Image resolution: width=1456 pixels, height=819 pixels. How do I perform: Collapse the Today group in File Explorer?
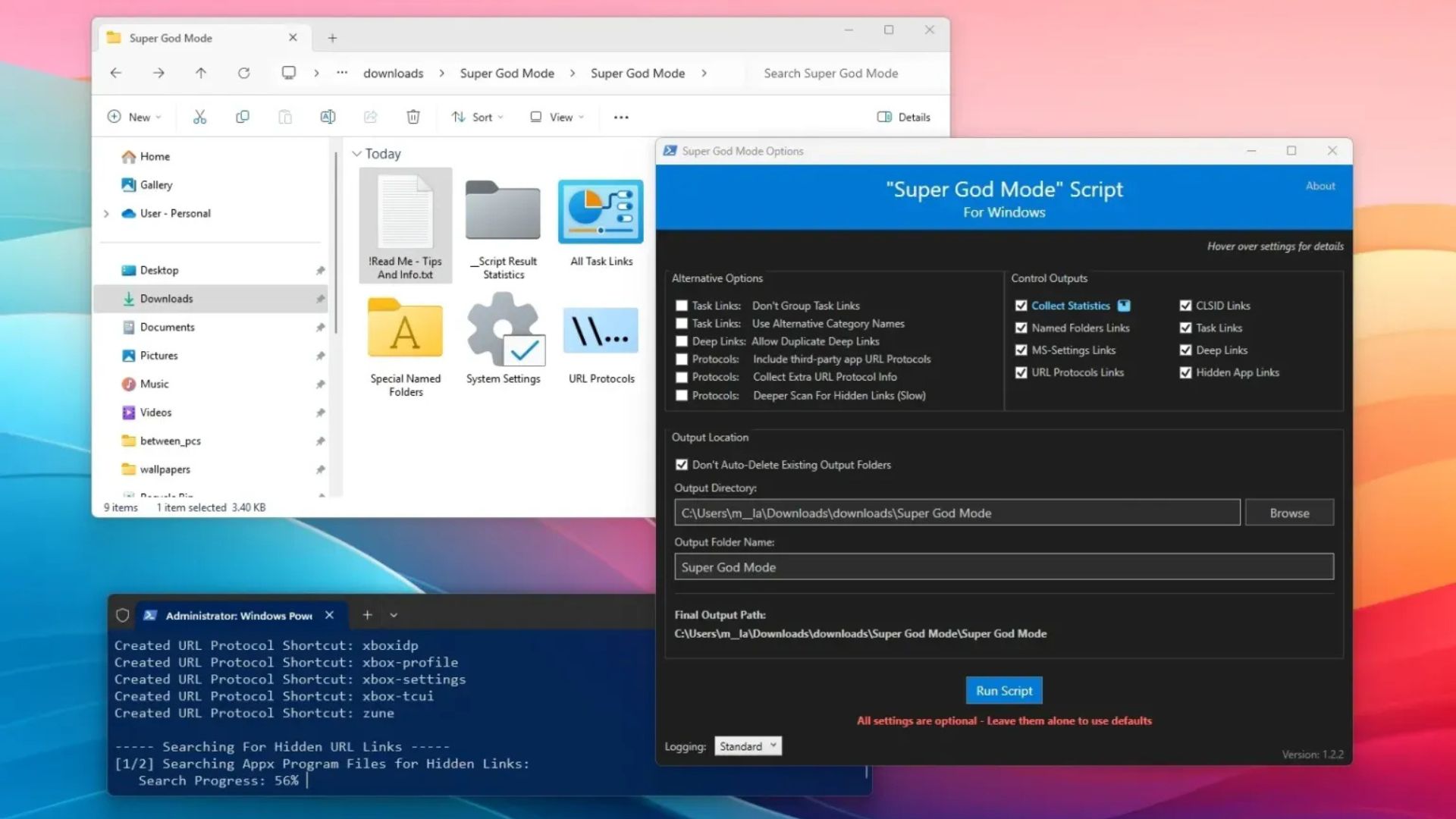(x=356, y=153)
